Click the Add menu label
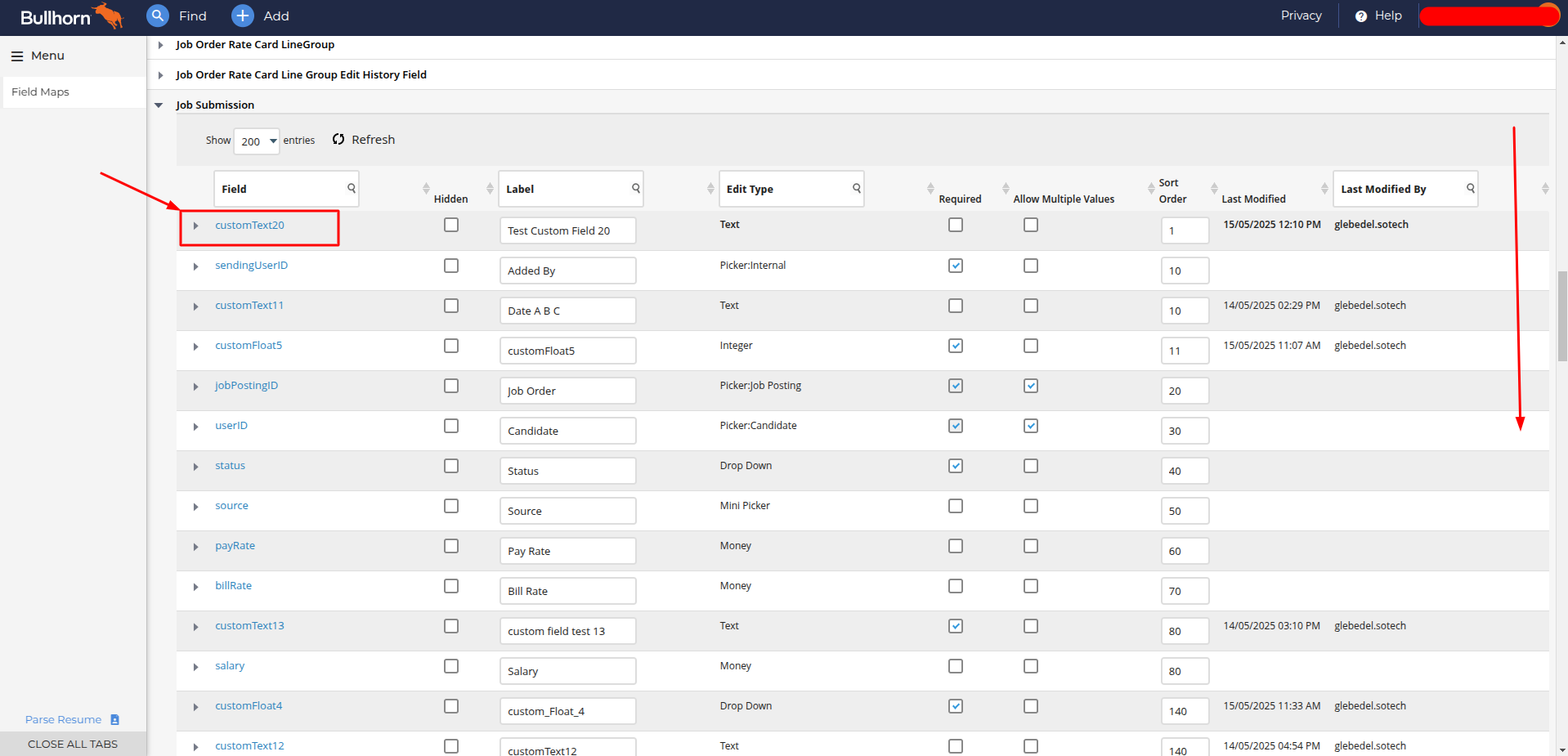 [x=276, y=16]
